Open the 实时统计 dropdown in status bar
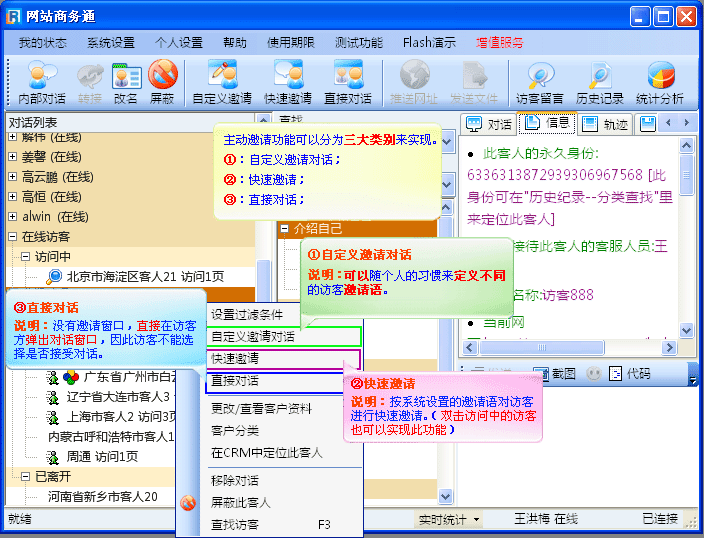This screenshot has width=704, height=538. (449, 519)
